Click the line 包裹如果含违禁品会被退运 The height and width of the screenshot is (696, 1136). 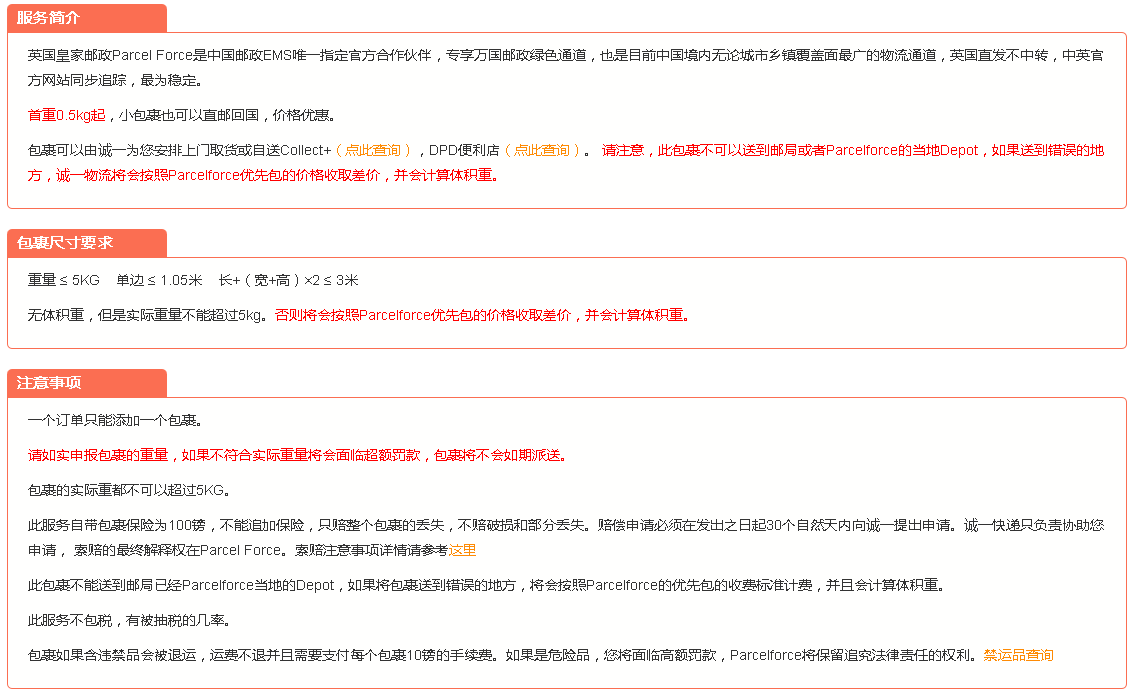coord(112,655)
